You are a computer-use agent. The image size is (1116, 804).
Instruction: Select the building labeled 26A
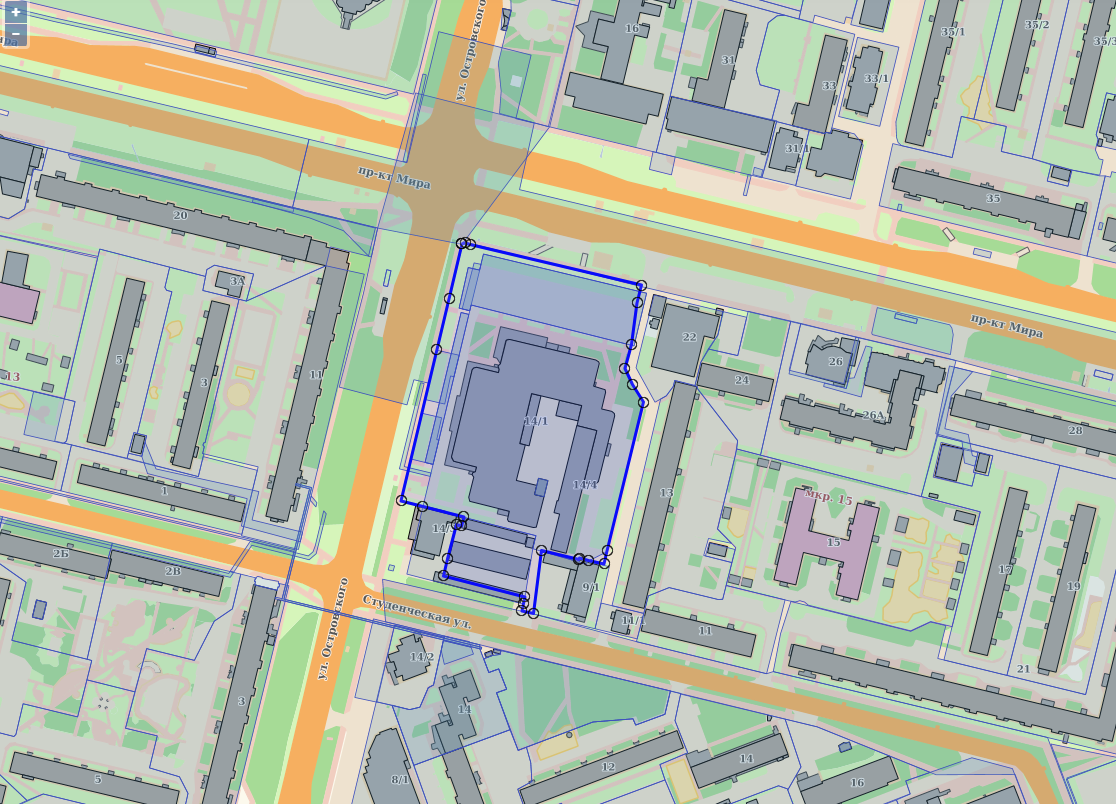pos(873,415)
